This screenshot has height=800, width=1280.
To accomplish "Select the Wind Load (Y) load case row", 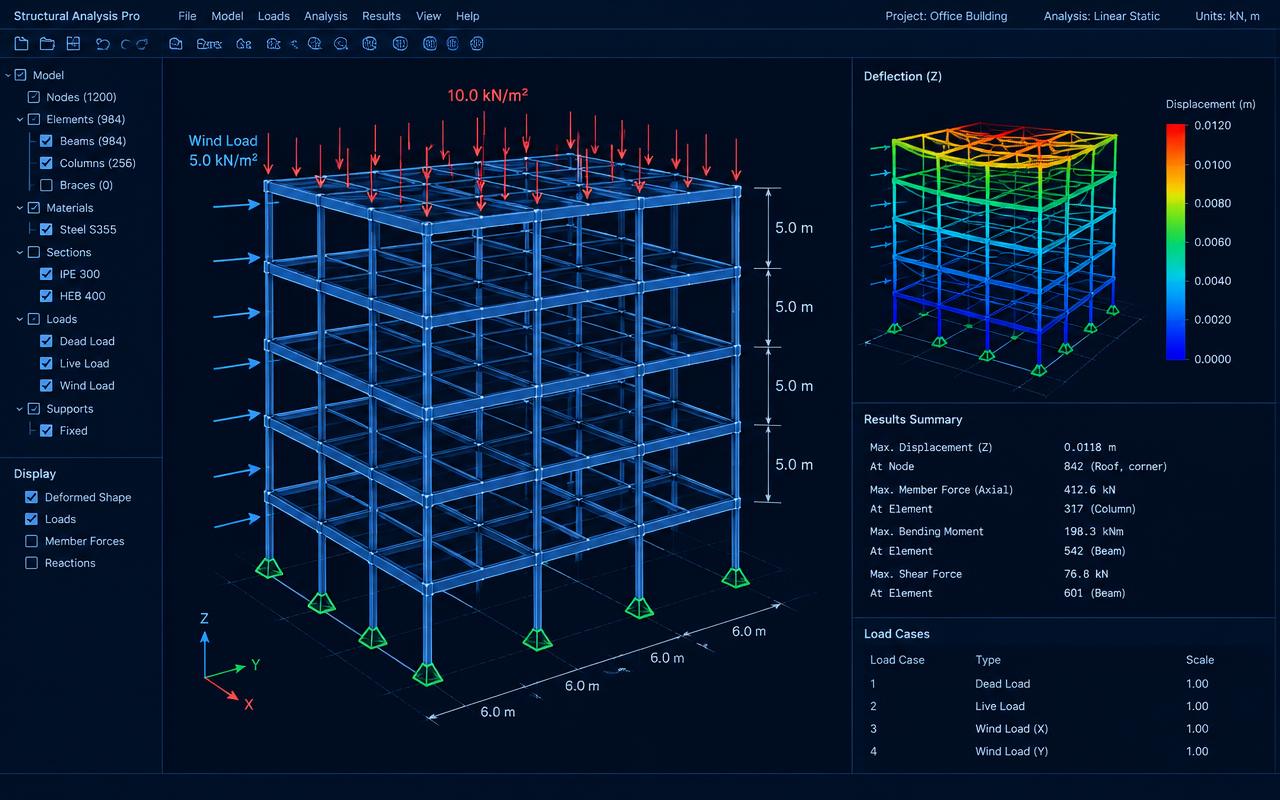I will point(1065,751).
